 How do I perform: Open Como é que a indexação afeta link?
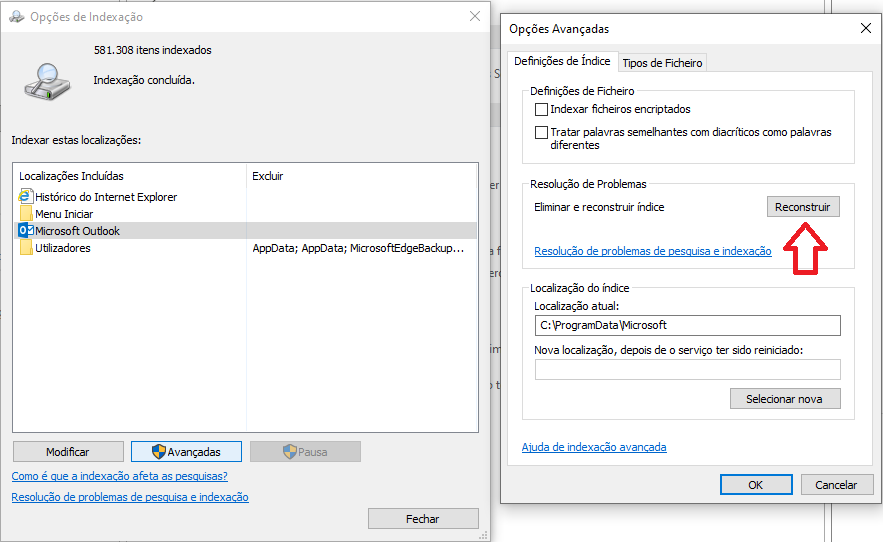(x=119, y=476)
